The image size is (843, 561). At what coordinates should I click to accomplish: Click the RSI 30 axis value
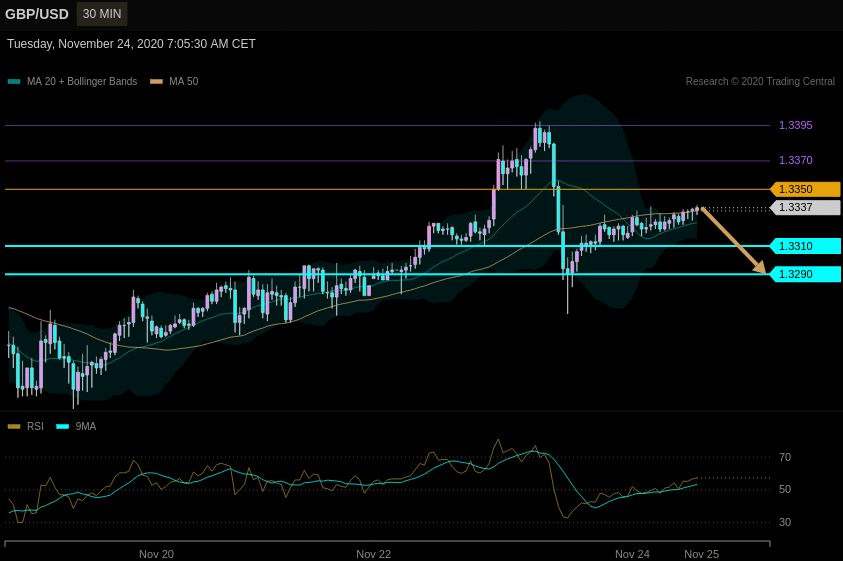784,522
